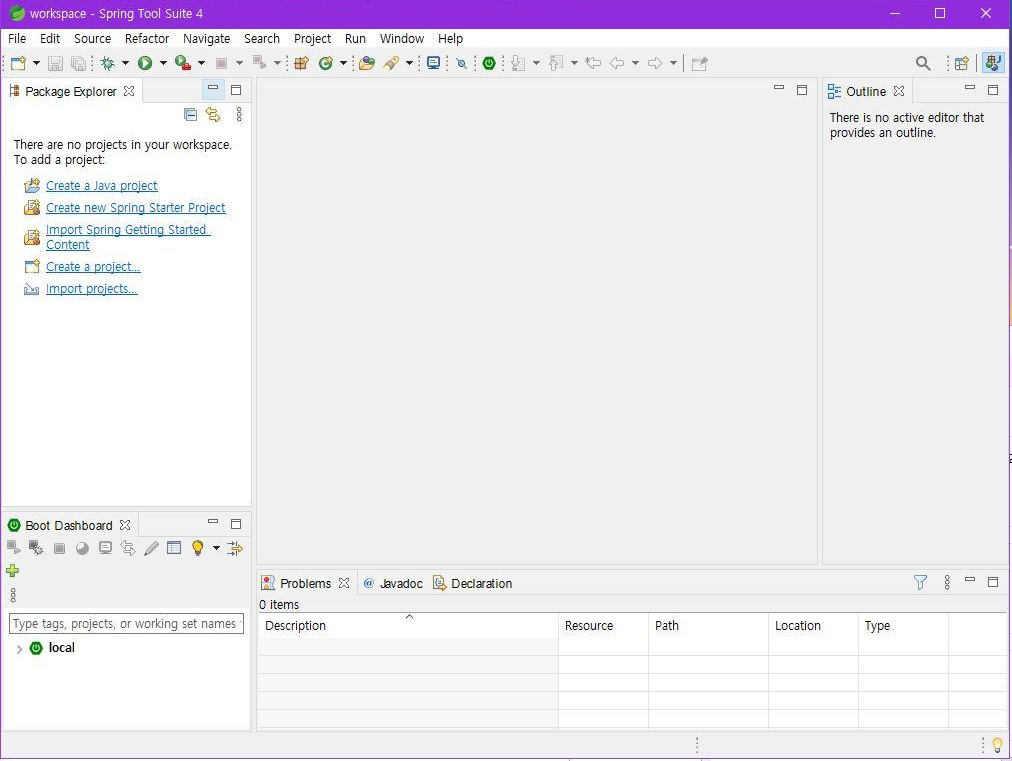Click the green Run toolbar button
1012x761 pixels.
click(x=145, y=63)
